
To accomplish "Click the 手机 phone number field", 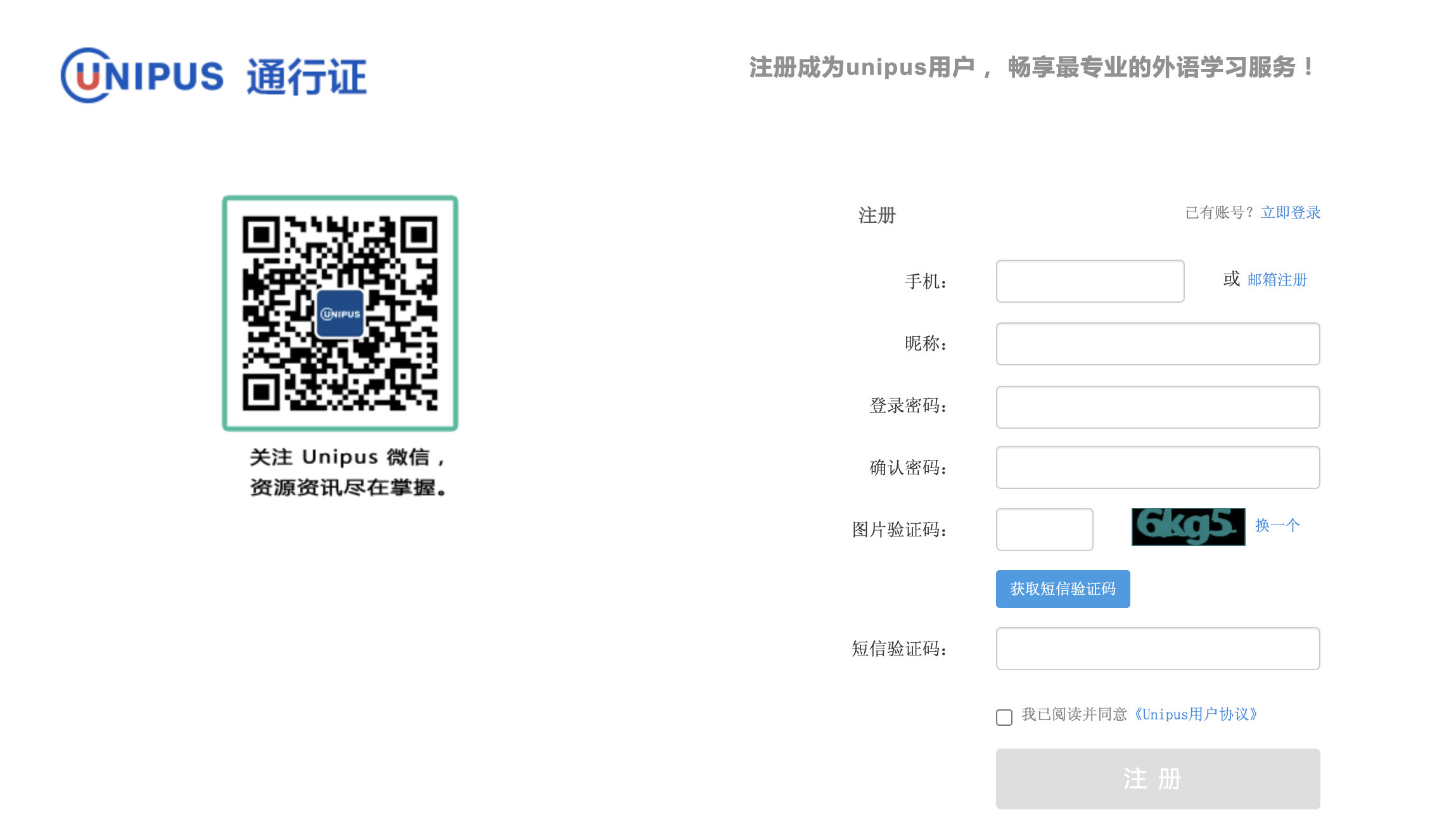I will pyautogui.click(x=1089, y=281).
